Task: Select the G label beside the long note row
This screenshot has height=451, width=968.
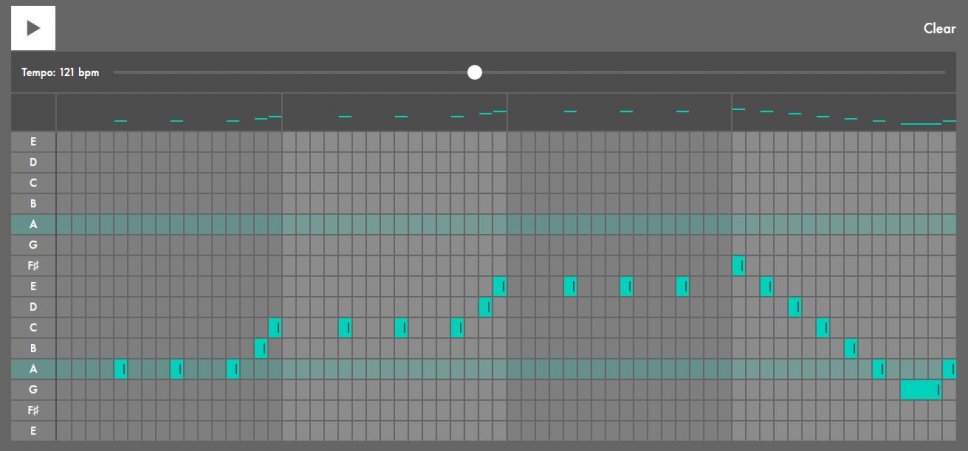Action: point(33,390)
